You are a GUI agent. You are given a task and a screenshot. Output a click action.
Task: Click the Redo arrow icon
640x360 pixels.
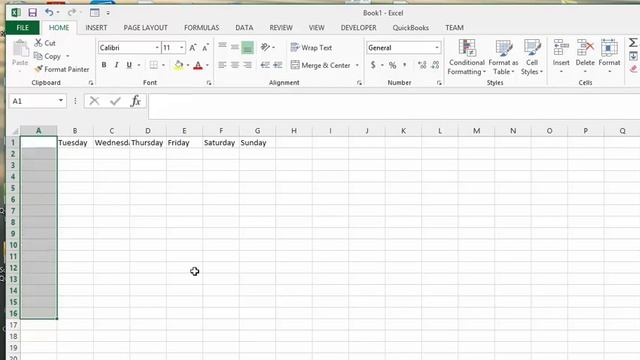(x=71, y=13)
